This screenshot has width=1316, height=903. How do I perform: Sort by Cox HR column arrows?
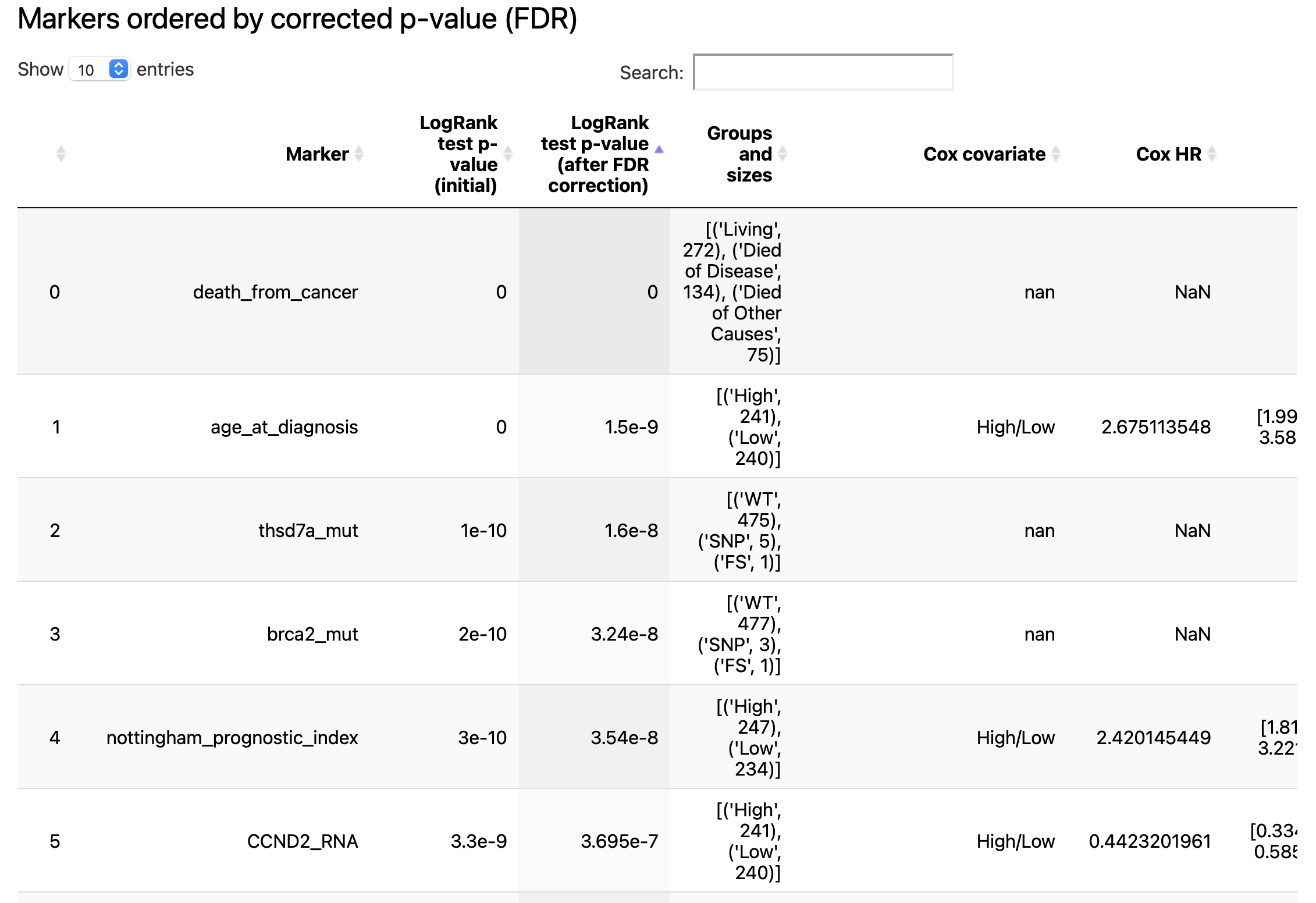[x=1212, y=154]
